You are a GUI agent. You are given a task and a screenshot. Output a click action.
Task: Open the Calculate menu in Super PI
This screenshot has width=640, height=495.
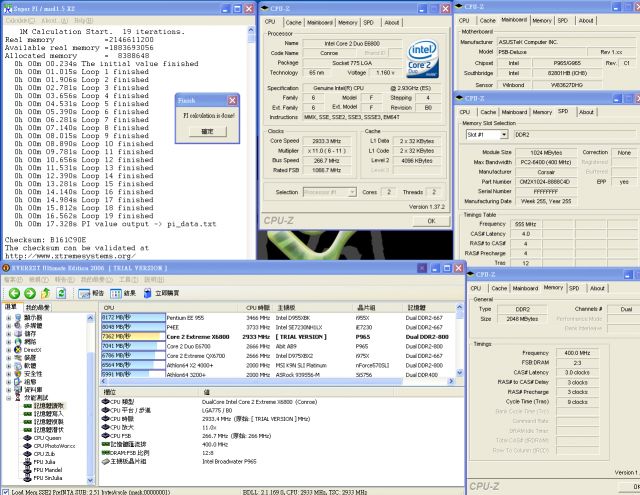click(x=20, y=20)
